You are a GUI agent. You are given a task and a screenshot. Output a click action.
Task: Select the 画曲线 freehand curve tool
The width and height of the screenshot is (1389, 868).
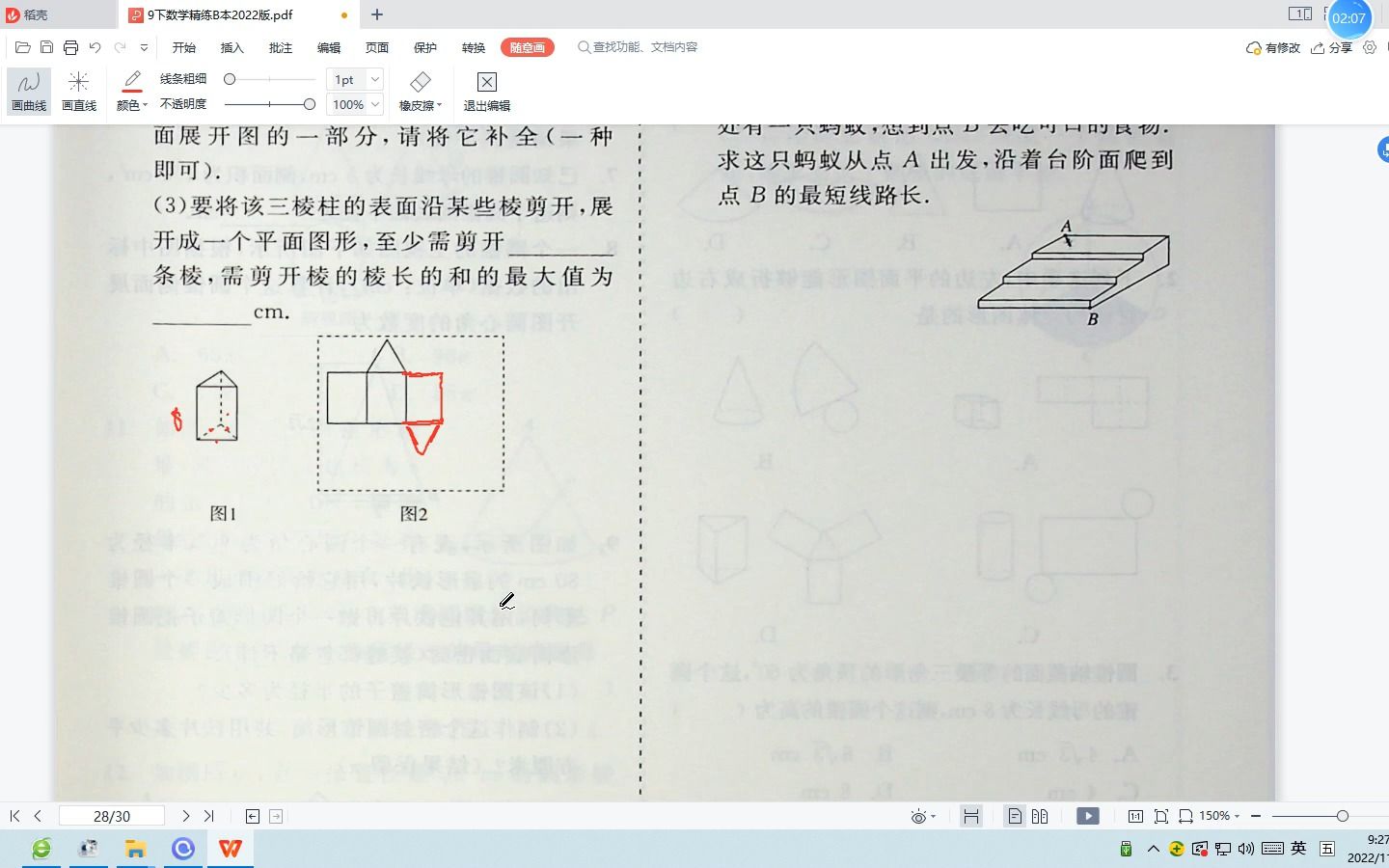pos(28,92)
